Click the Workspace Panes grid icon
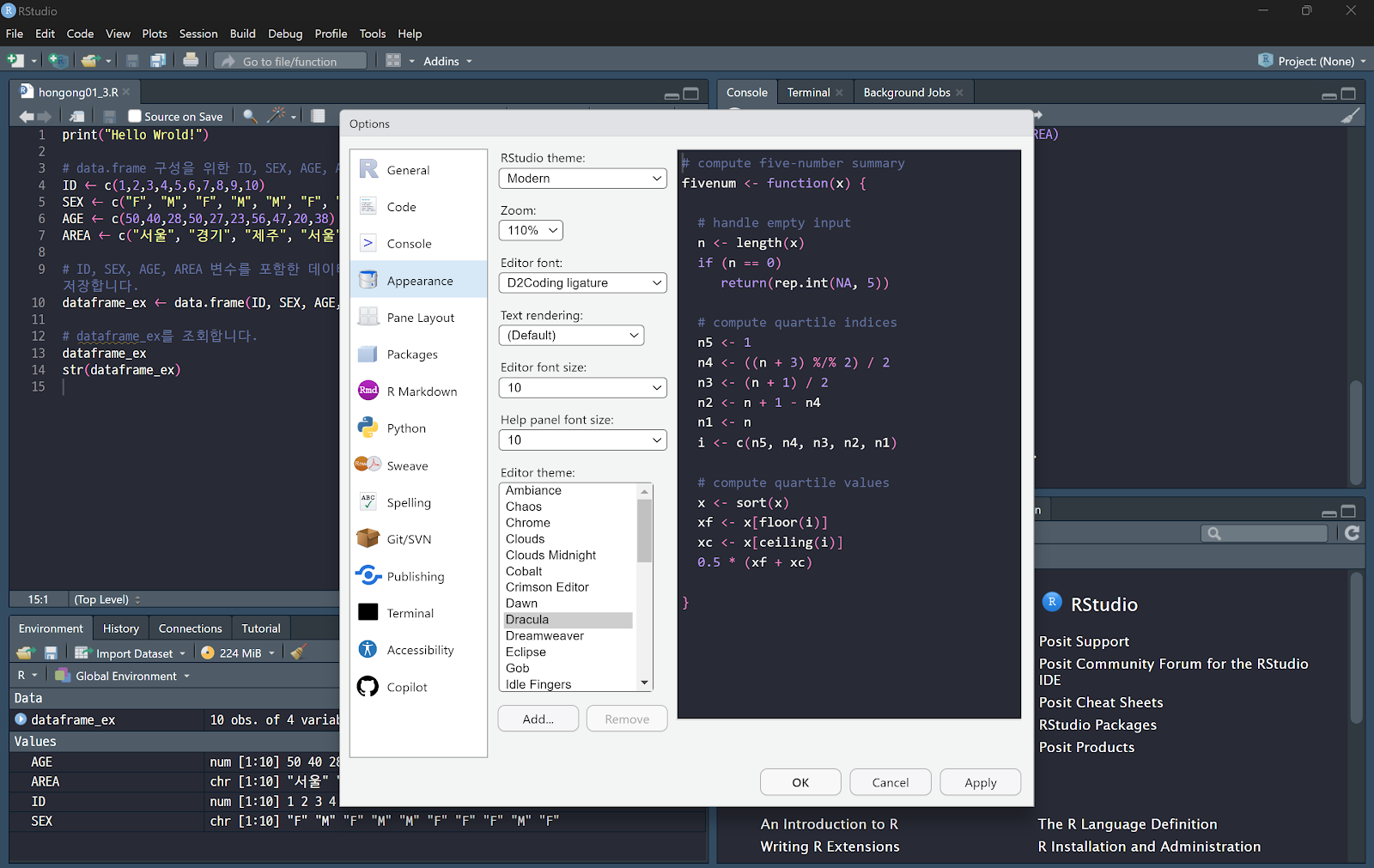Screen dimensions: 1374x868 pos(393,60)
